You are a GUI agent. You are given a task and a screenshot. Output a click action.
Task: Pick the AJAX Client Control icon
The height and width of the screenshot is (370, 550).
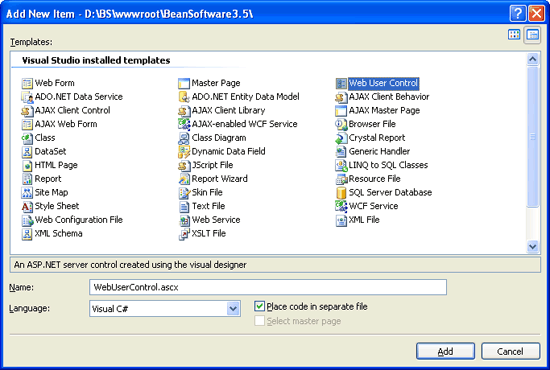click(27, 111)
